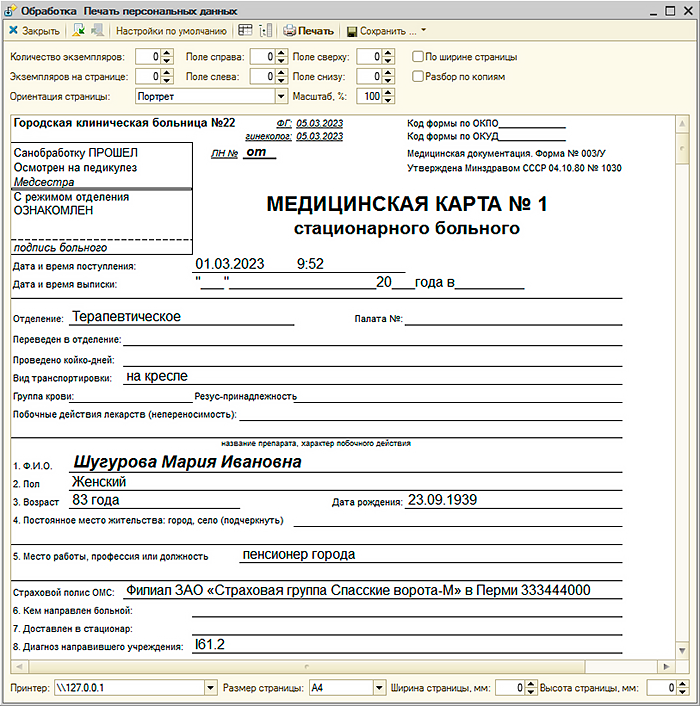Click the Сохранить floppy disk icon
This screenshot has width=700, height=706.
tap(351, 31)
